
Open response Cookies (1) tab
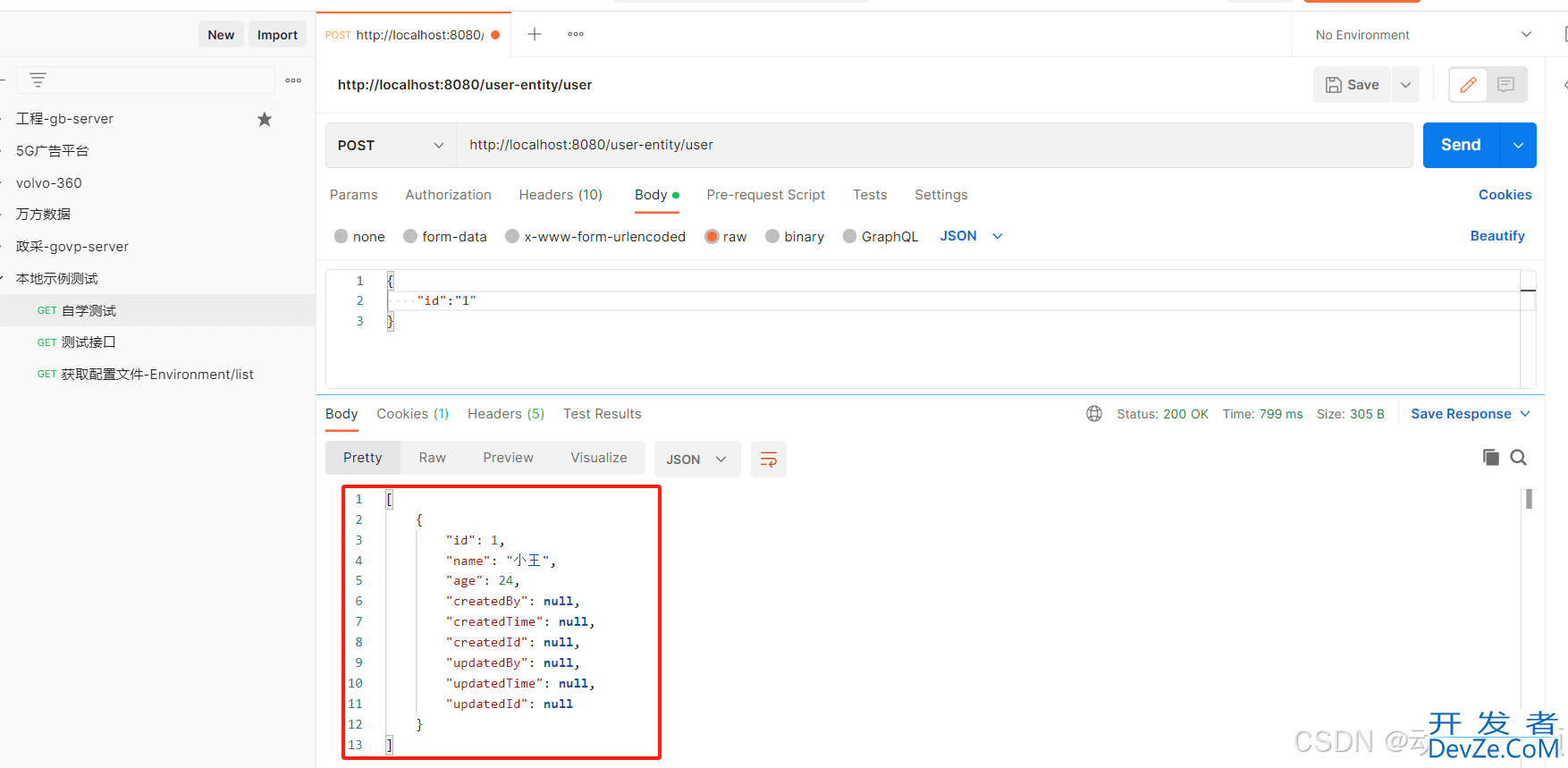(x=413, y=413)
